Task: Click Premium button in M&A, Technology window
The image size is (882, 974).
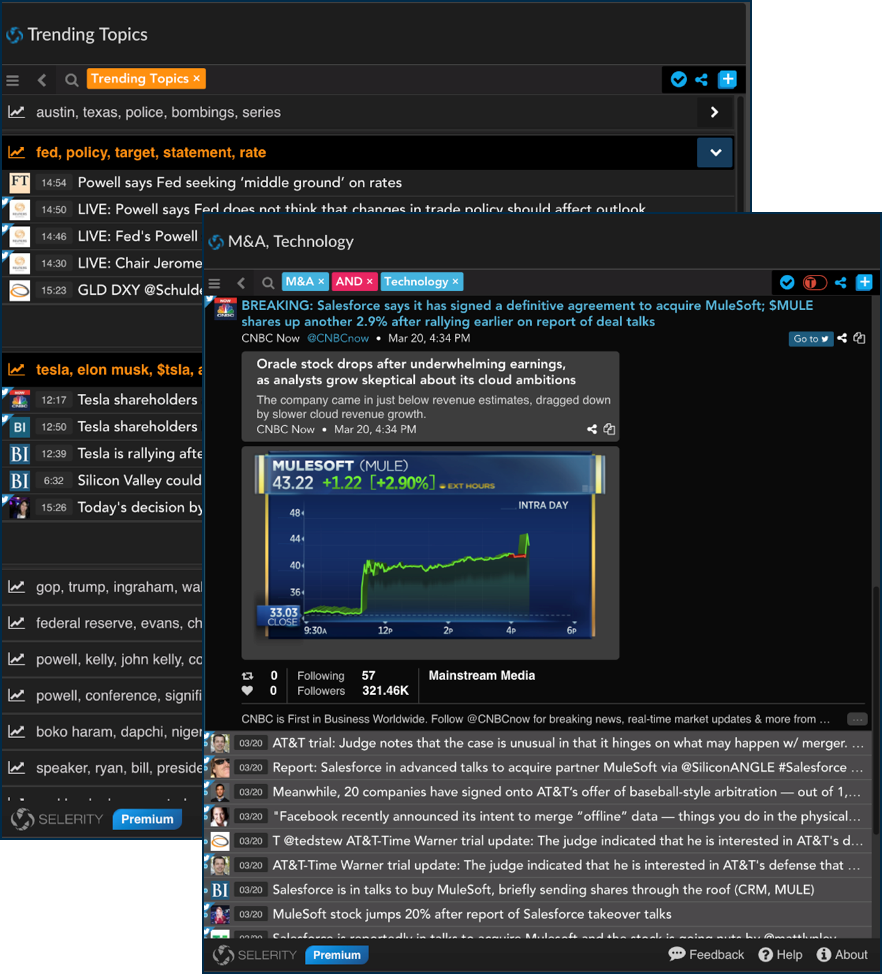Action: click(337, 955)
